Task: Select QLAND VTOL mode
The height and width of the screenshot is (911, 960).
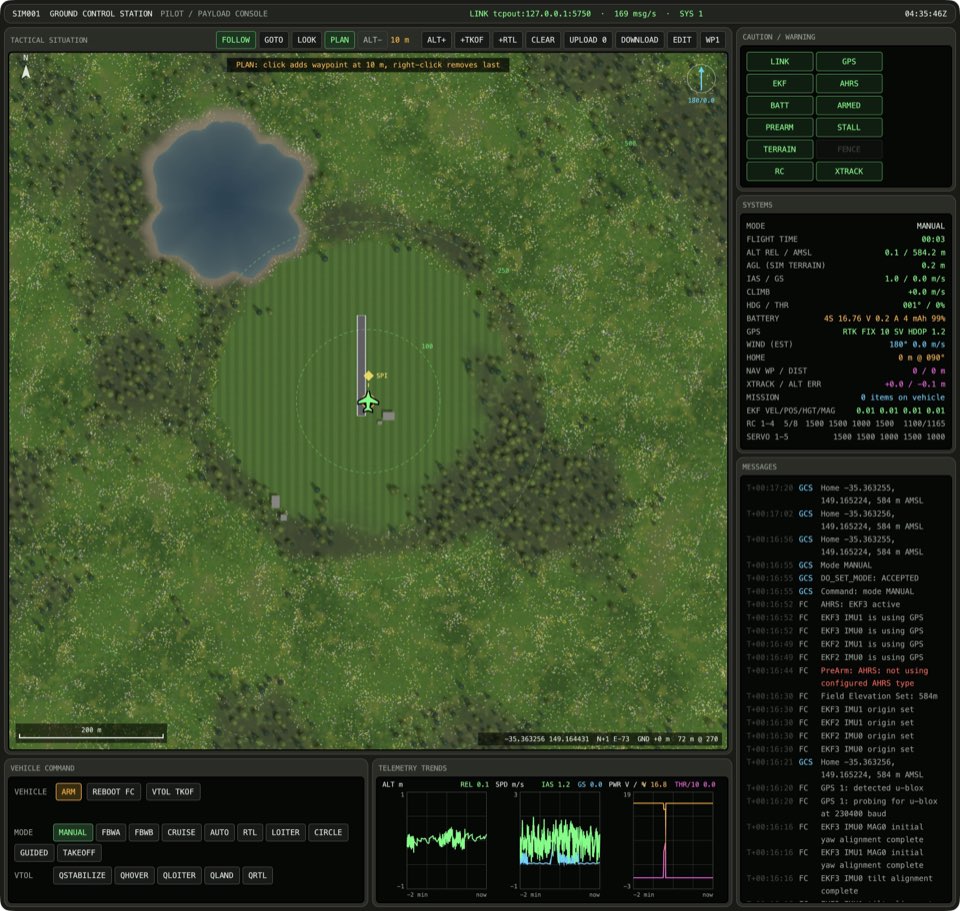Action: pos(222,875)
